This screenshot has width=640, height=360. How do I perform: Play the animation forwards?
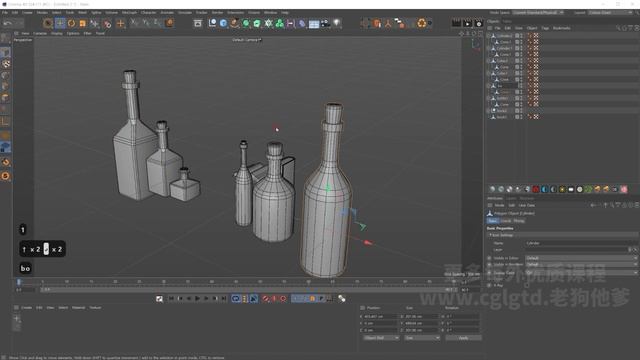click(x=198, y=299)
